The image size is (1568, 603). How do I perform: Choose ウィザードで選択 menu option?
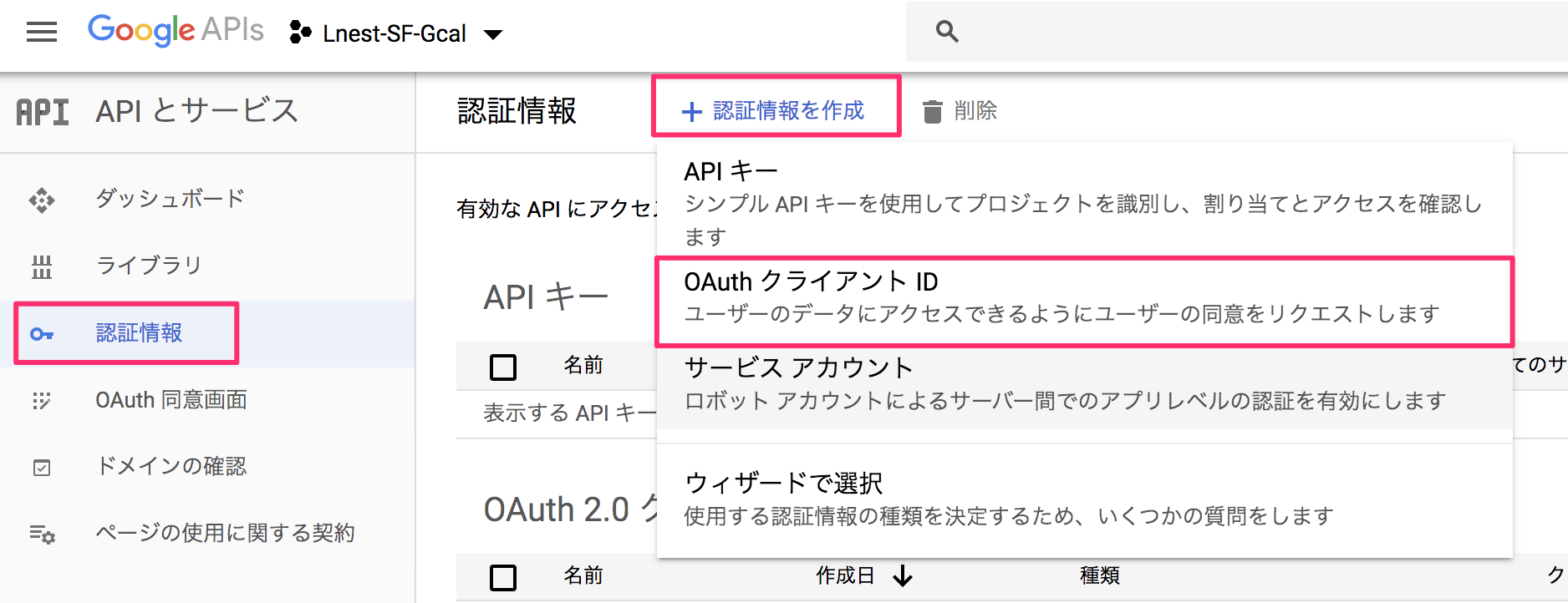1085,499
